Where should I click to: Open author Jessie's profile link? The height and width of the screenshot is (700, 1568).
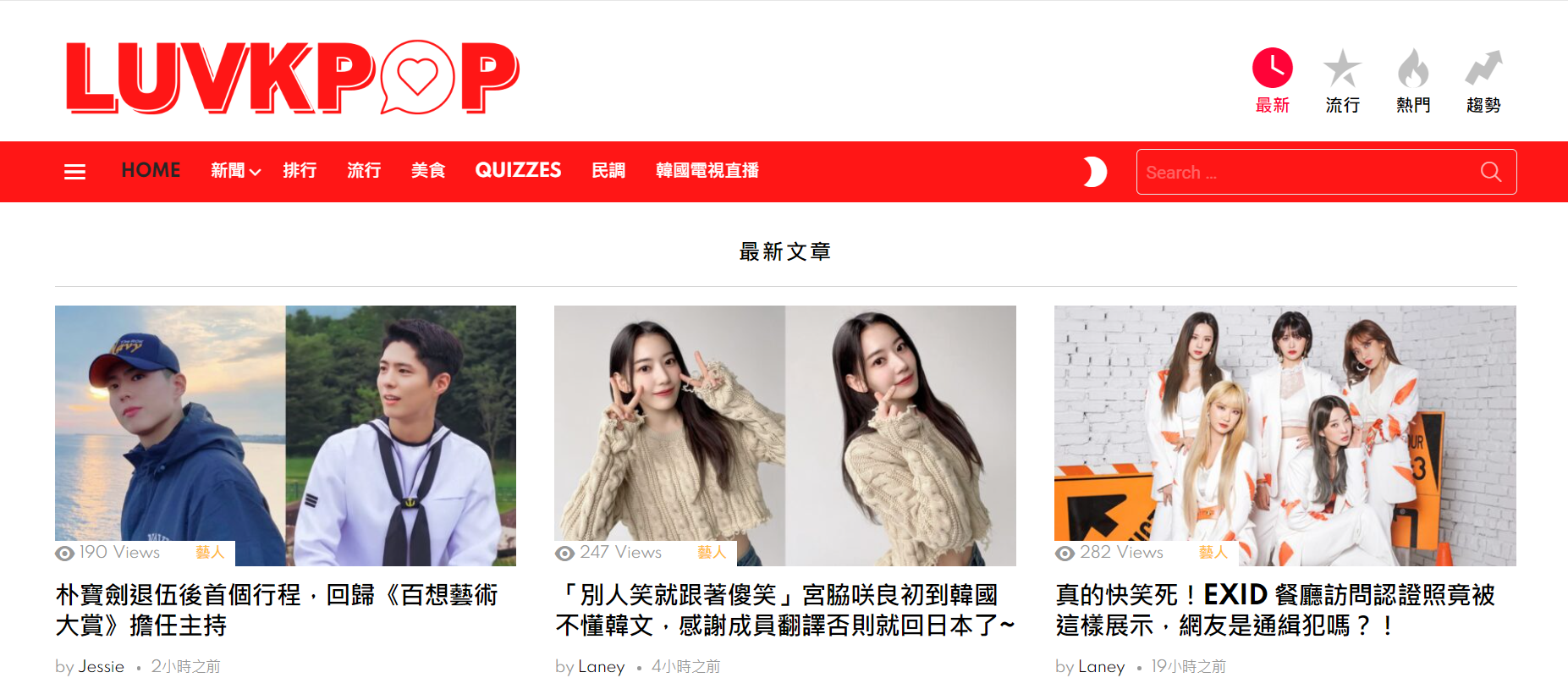101,666
